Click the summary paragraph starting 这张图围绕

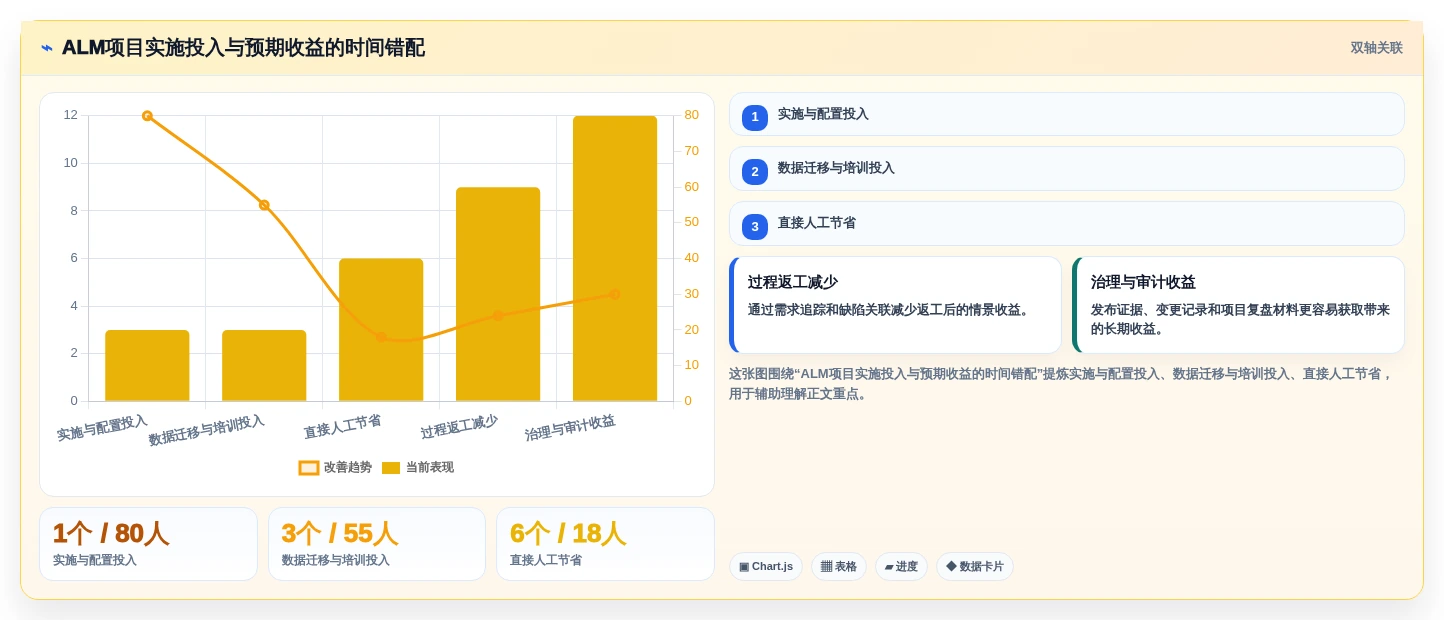tap(1062, 384)
